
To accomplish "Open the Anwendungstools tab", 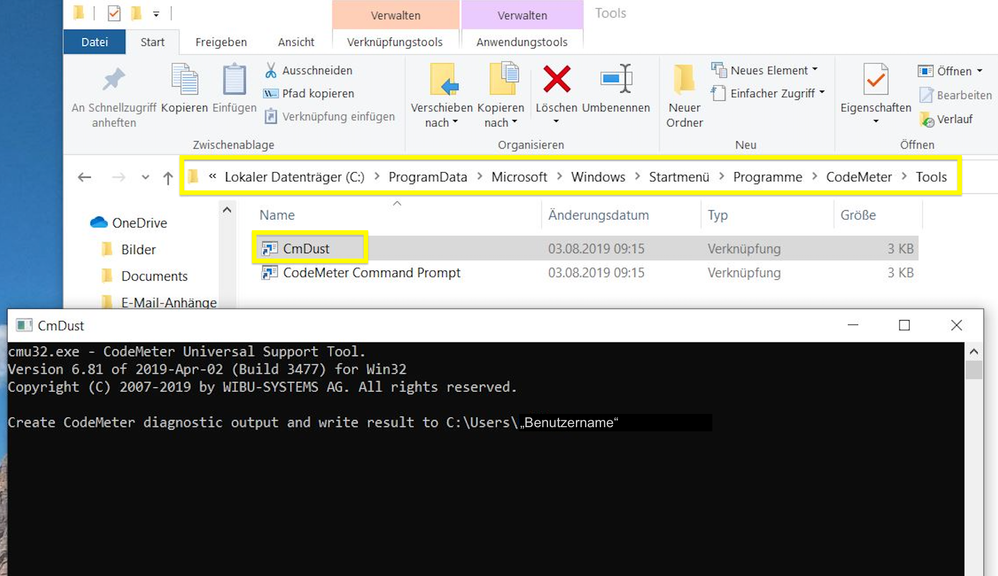I will tap(522, 42).
